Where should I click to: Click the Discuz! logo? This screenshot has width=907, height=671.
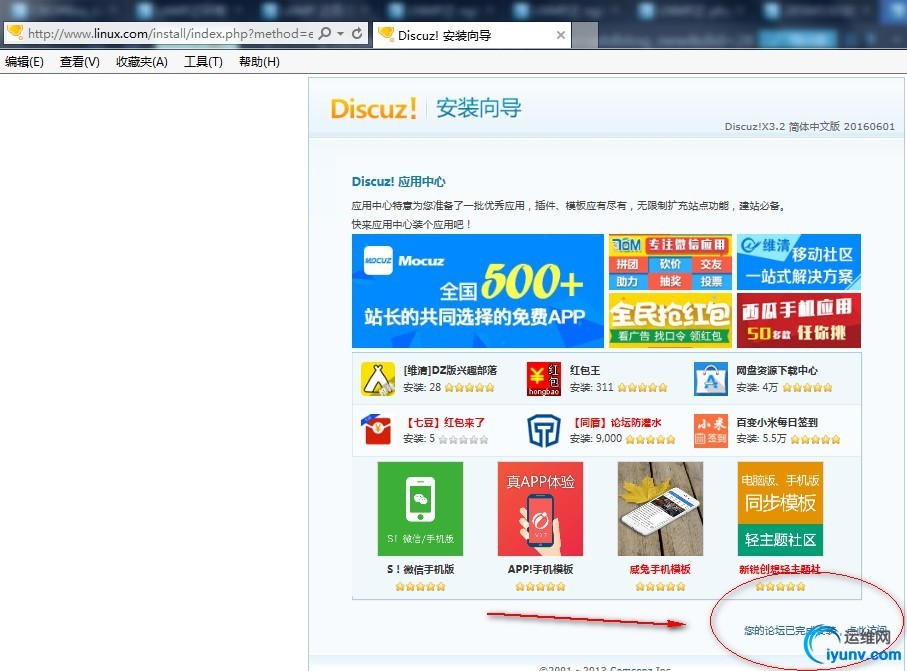tap(373, 108)
